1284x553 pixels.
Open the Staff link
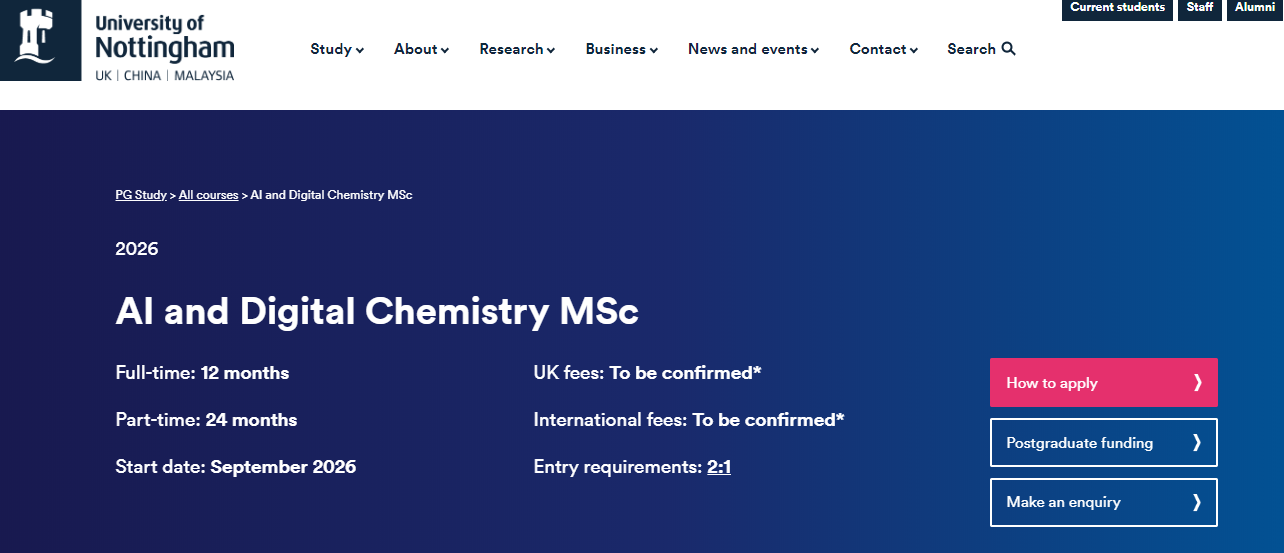point(1200,8)
